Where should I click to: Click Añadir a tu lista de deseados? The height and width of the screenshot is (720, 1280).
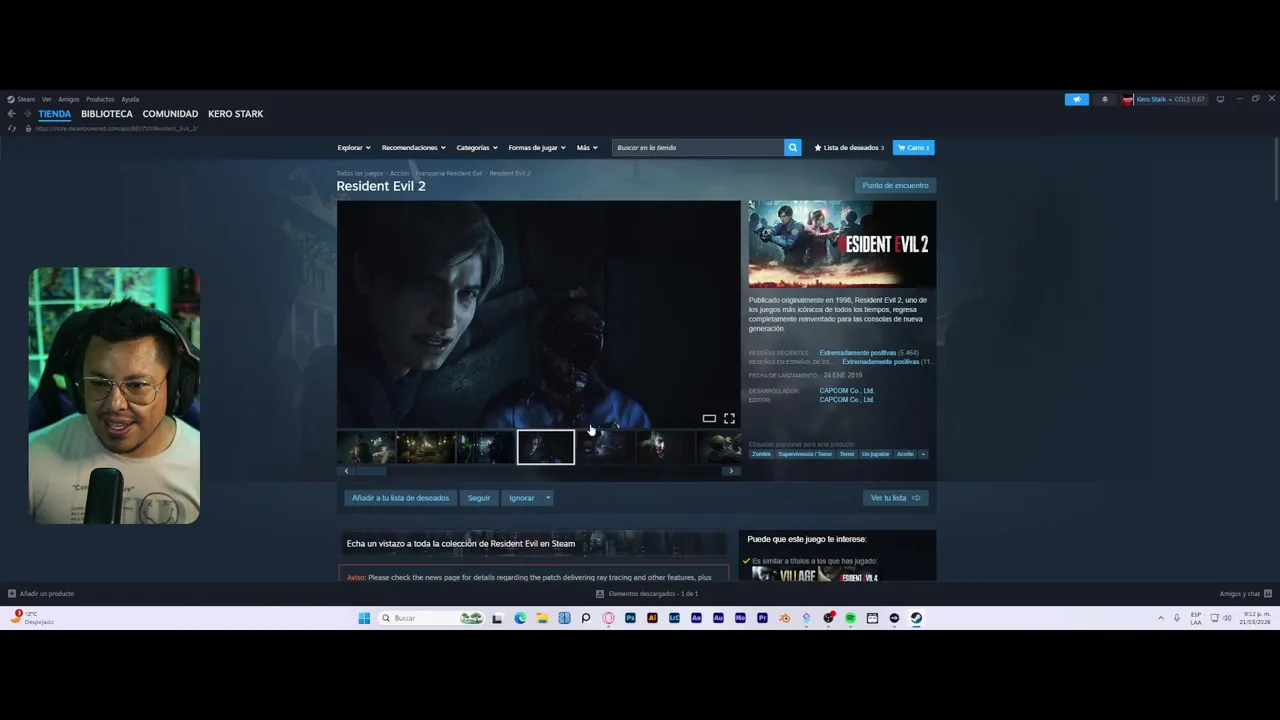[400, 498]
